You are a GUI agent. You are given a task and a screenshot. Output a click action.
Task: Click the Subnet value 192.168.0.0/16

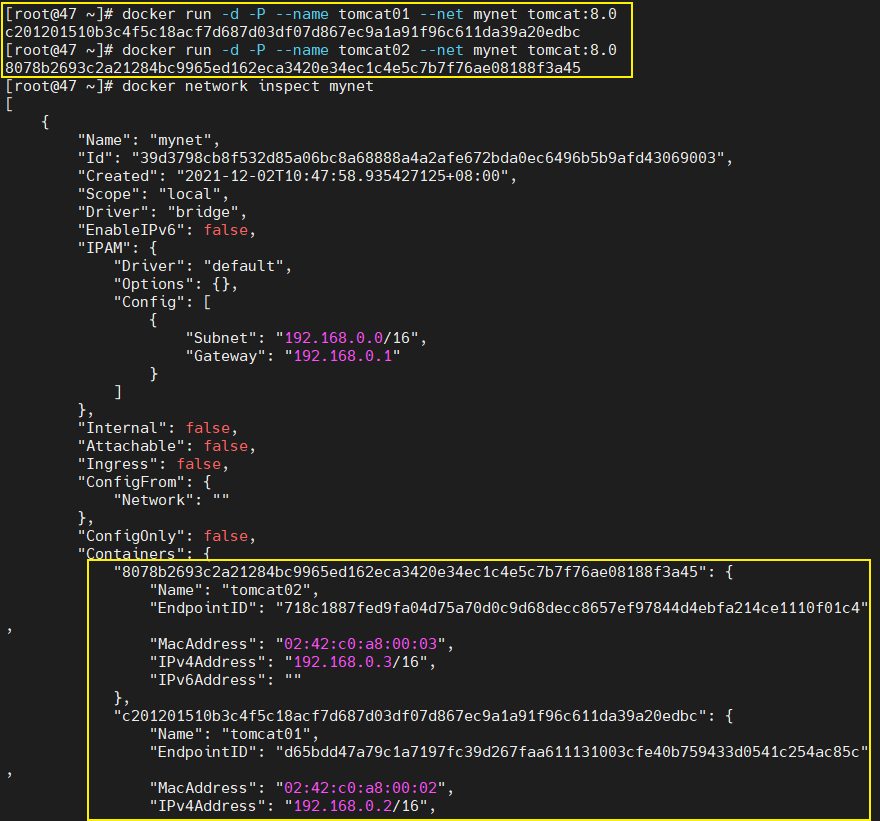click(345, 337)
